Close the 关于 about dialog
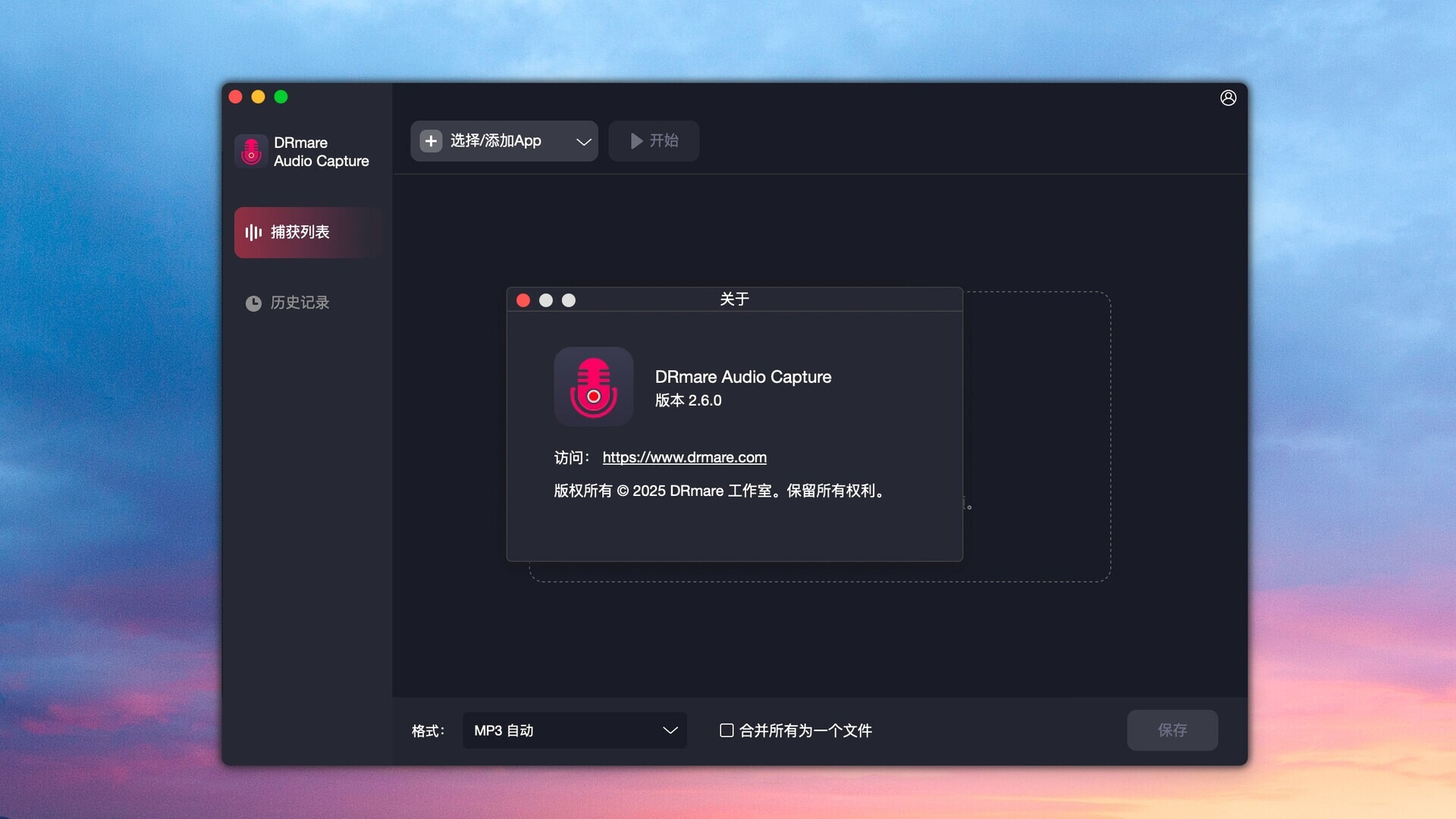Image resolution: width=1456 pixels, height=819 pixels. click(523, 300)
